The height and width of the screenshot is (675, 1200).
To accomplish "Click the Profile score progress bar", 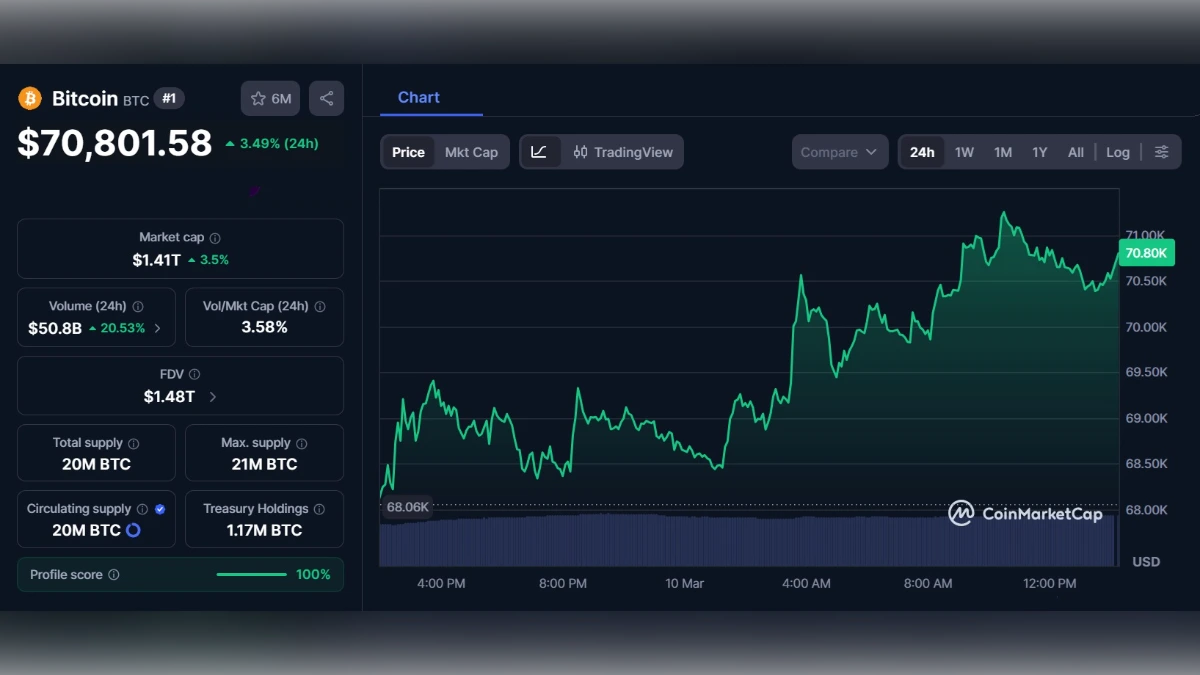I will [x=251, y=575].
